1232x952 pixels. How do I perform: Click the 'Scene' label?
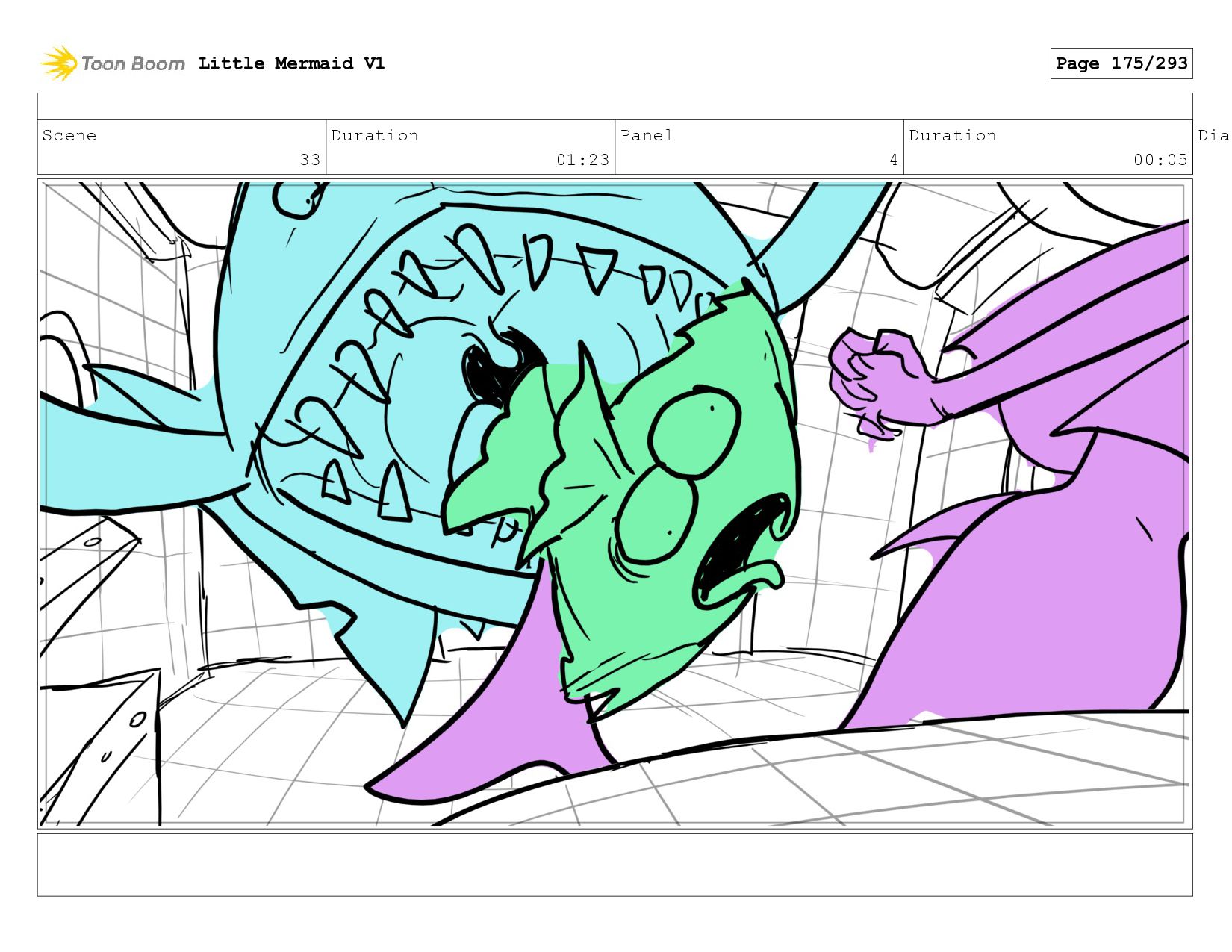point(69,135)
